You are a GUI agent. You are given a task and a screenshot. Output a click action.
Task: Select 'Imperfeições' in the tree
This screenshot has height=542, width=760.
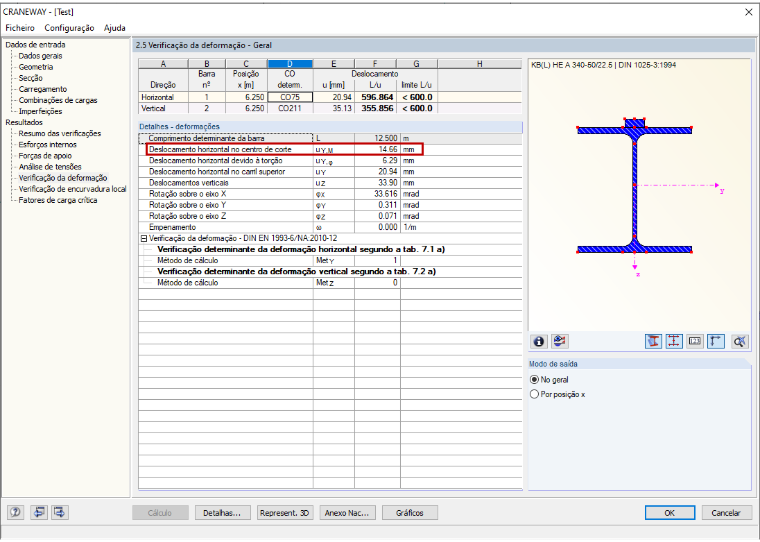coord(40,112)
